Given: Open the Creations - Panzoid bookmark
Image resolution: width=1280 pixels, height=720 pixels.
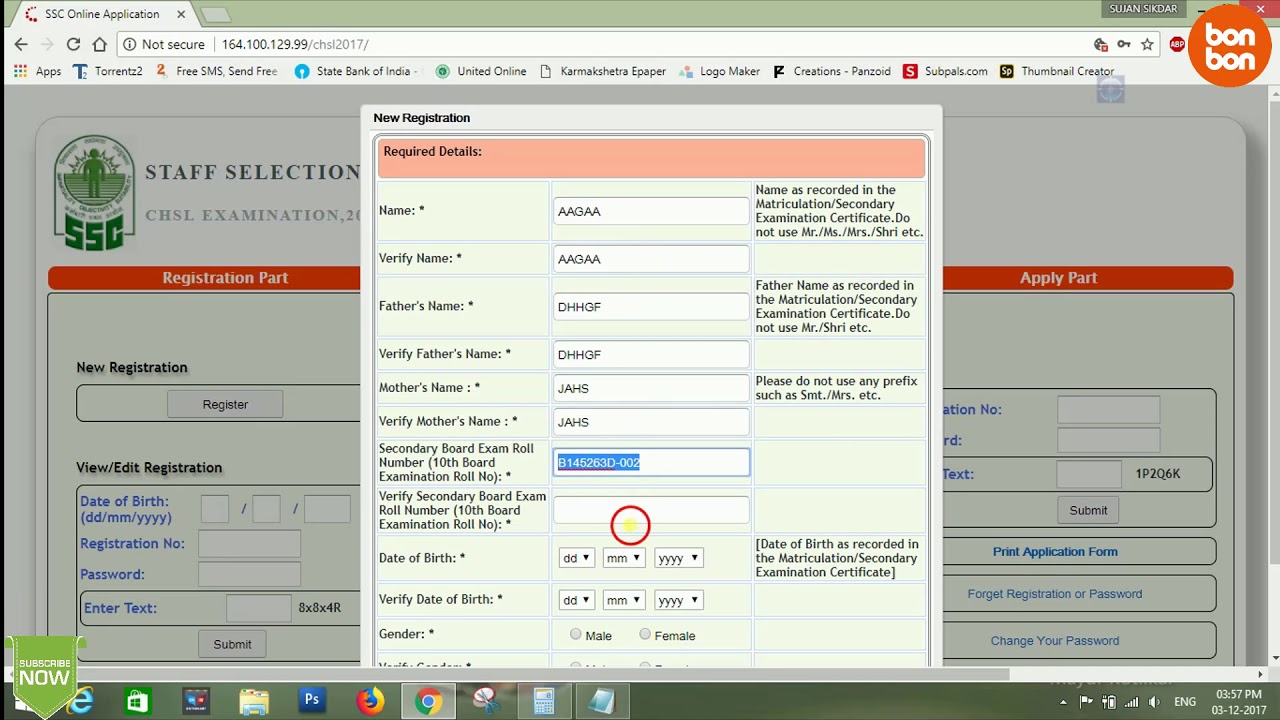Looking at the screenshot, I should (x=831, y=71).
